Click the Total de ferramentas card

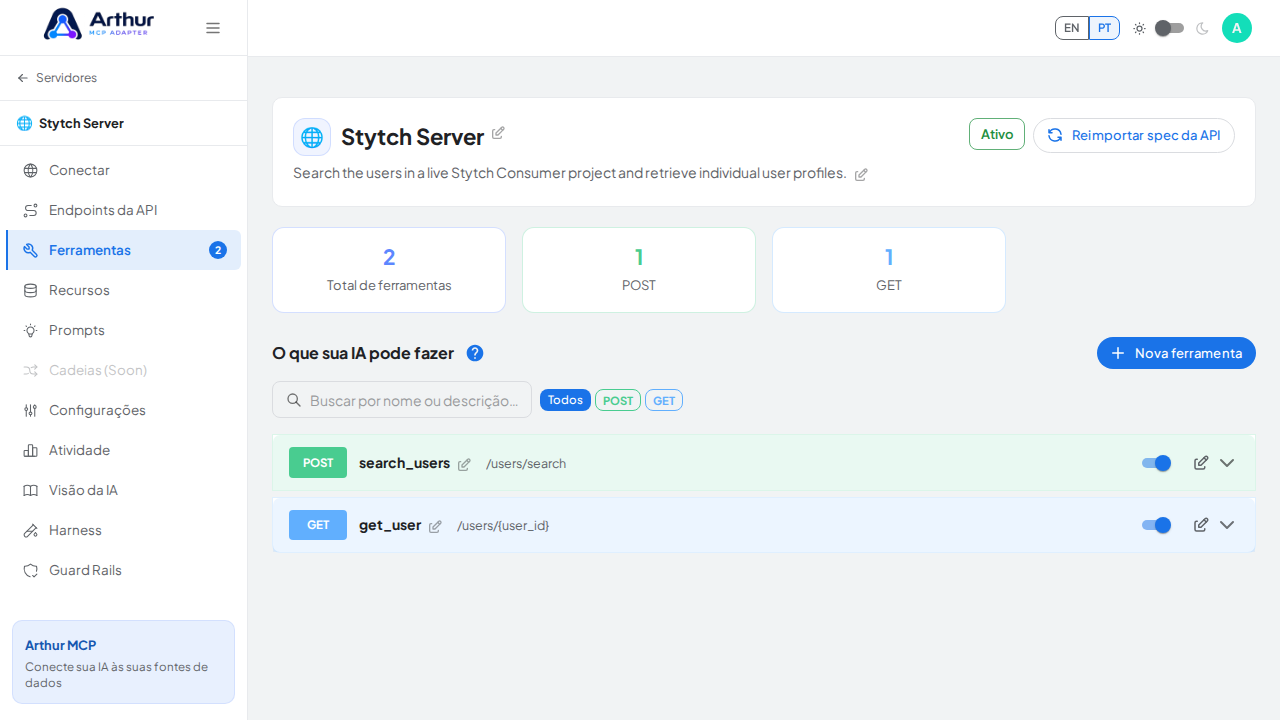click(x=389, y=270)
